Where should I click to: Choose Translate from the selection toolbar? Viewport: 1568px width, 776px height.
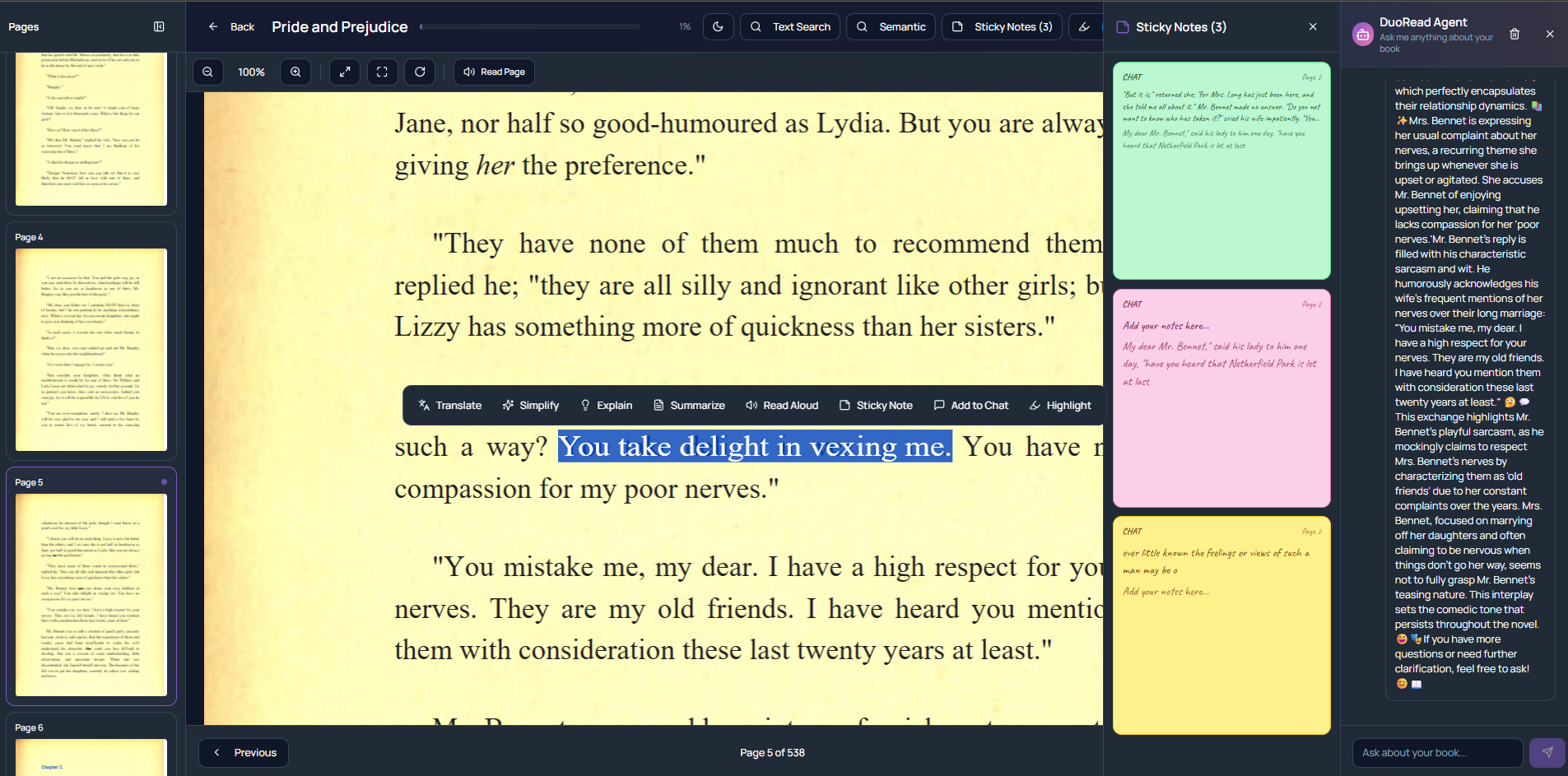450,406
